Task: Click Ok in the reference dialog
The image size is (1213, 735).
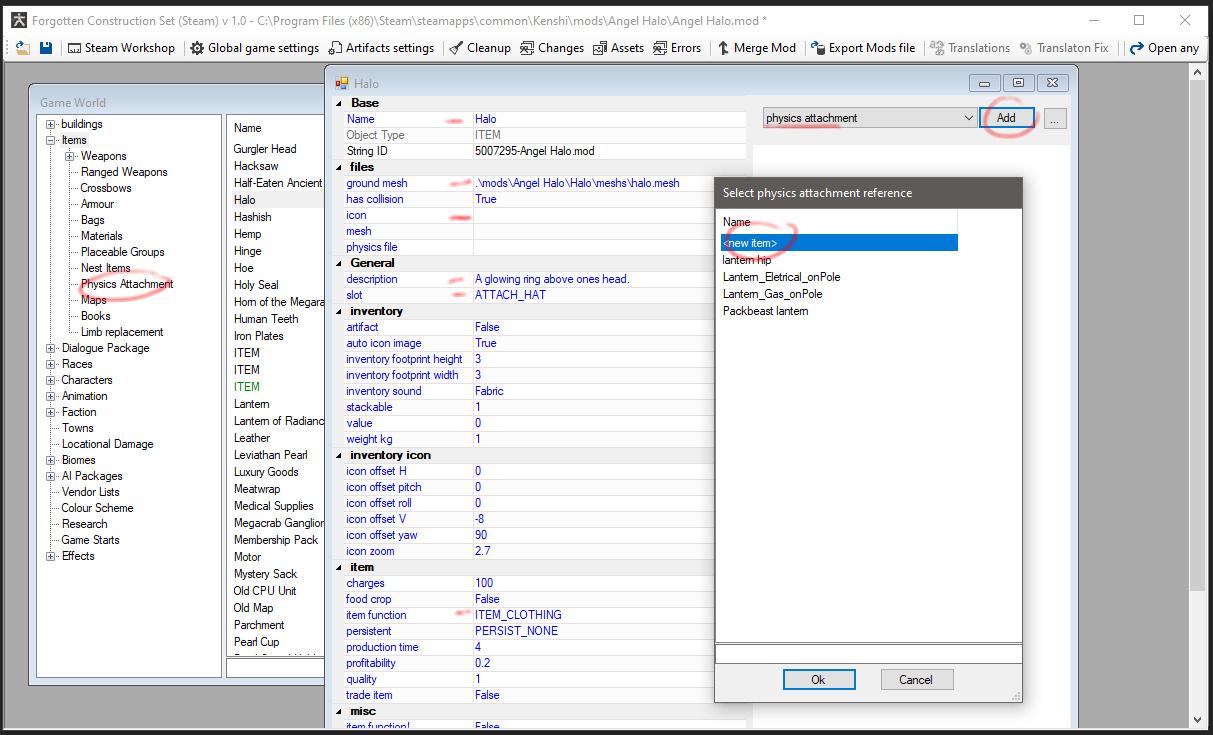Action: point(819,680)
